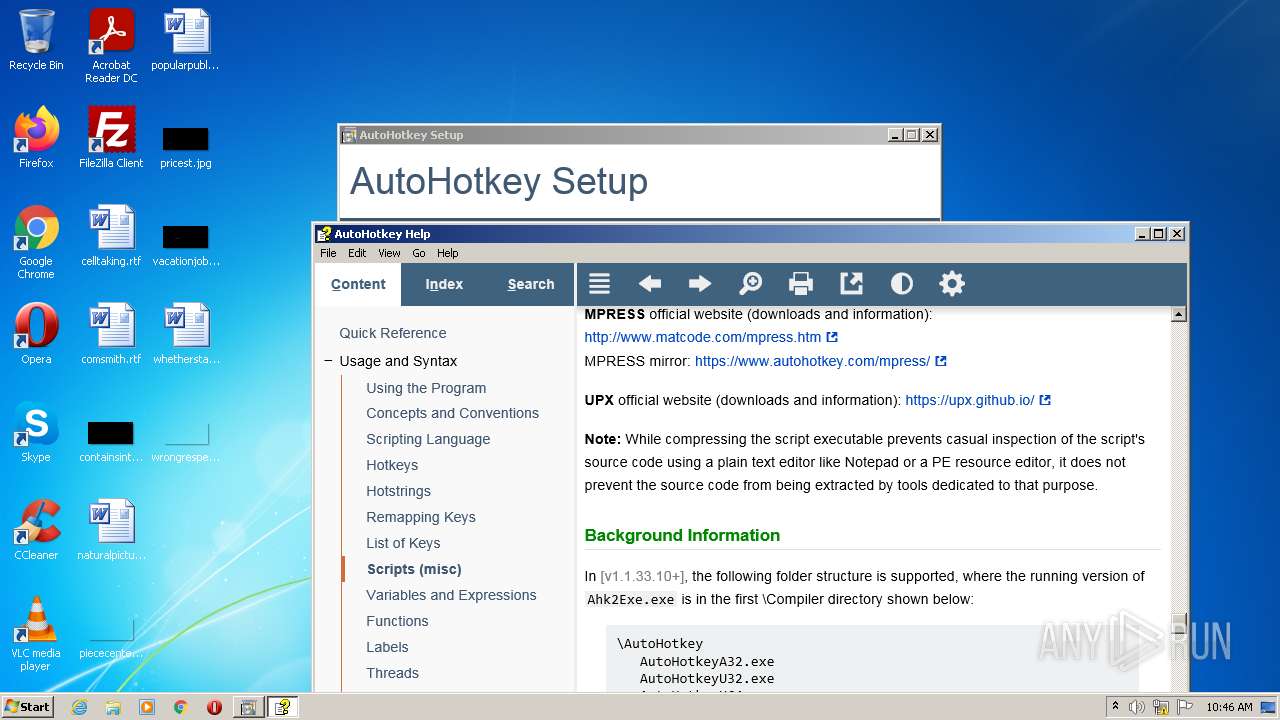
Task: Switch to AutoHotkey Help taskbar button
Action: point(283,707)
